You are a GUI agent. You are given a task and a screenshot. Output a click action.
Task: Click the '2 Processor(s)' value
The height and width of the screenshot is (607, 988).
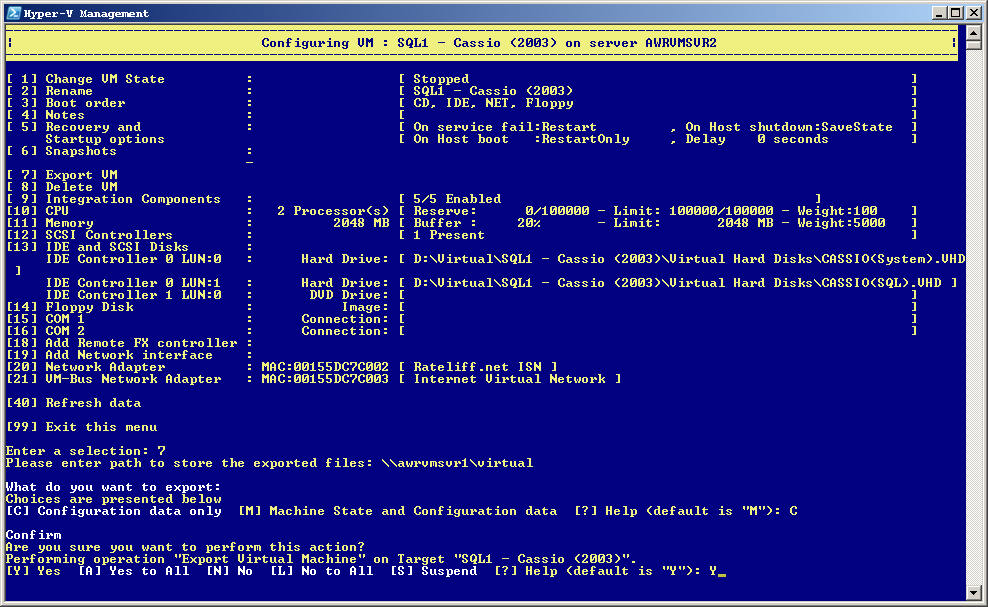pos(333,211)
